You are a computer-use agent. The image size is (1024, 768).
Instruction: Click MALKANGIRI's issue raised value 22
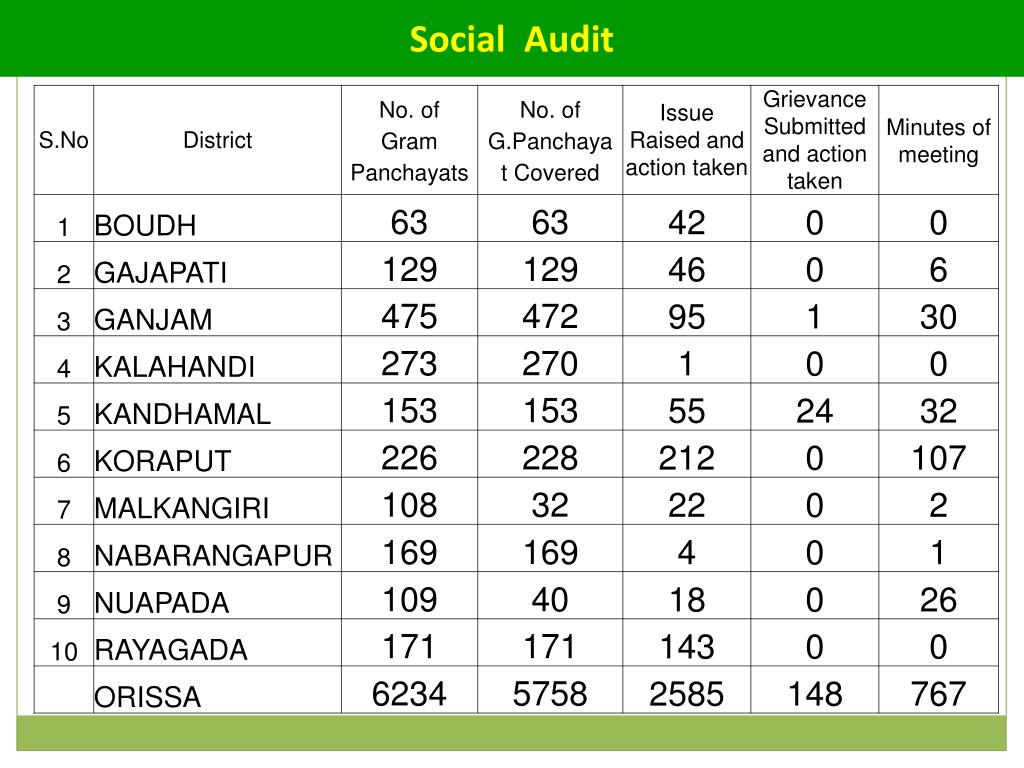(x=686, y=505)
